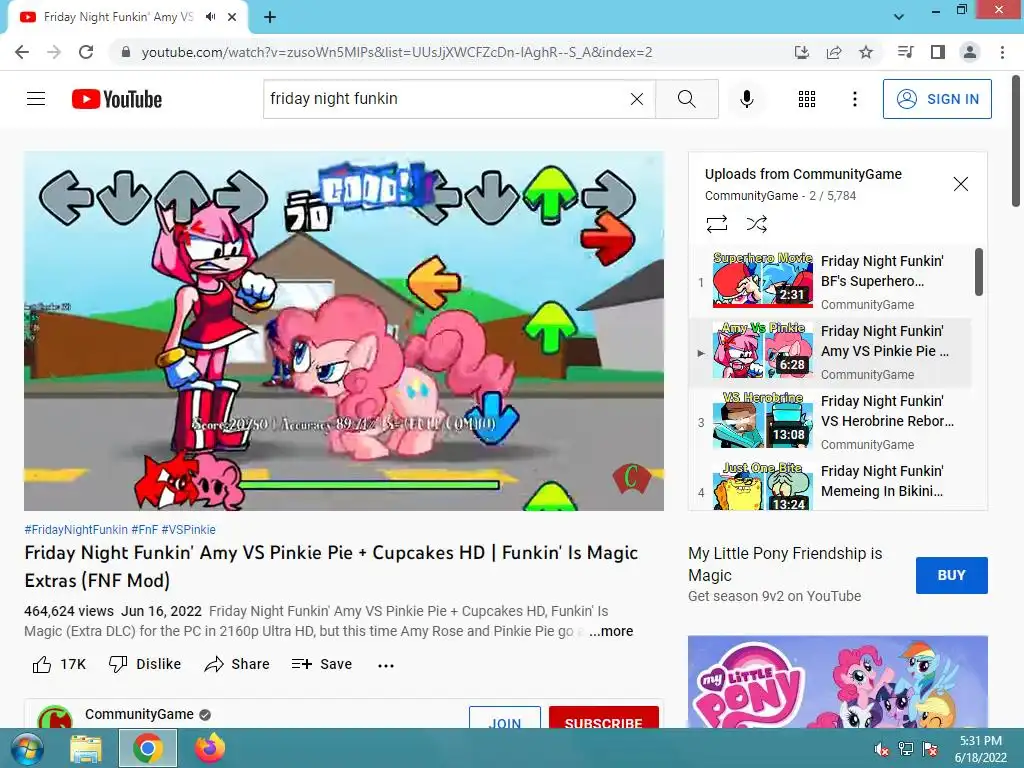Open a new browser tab

click(270, 17)
